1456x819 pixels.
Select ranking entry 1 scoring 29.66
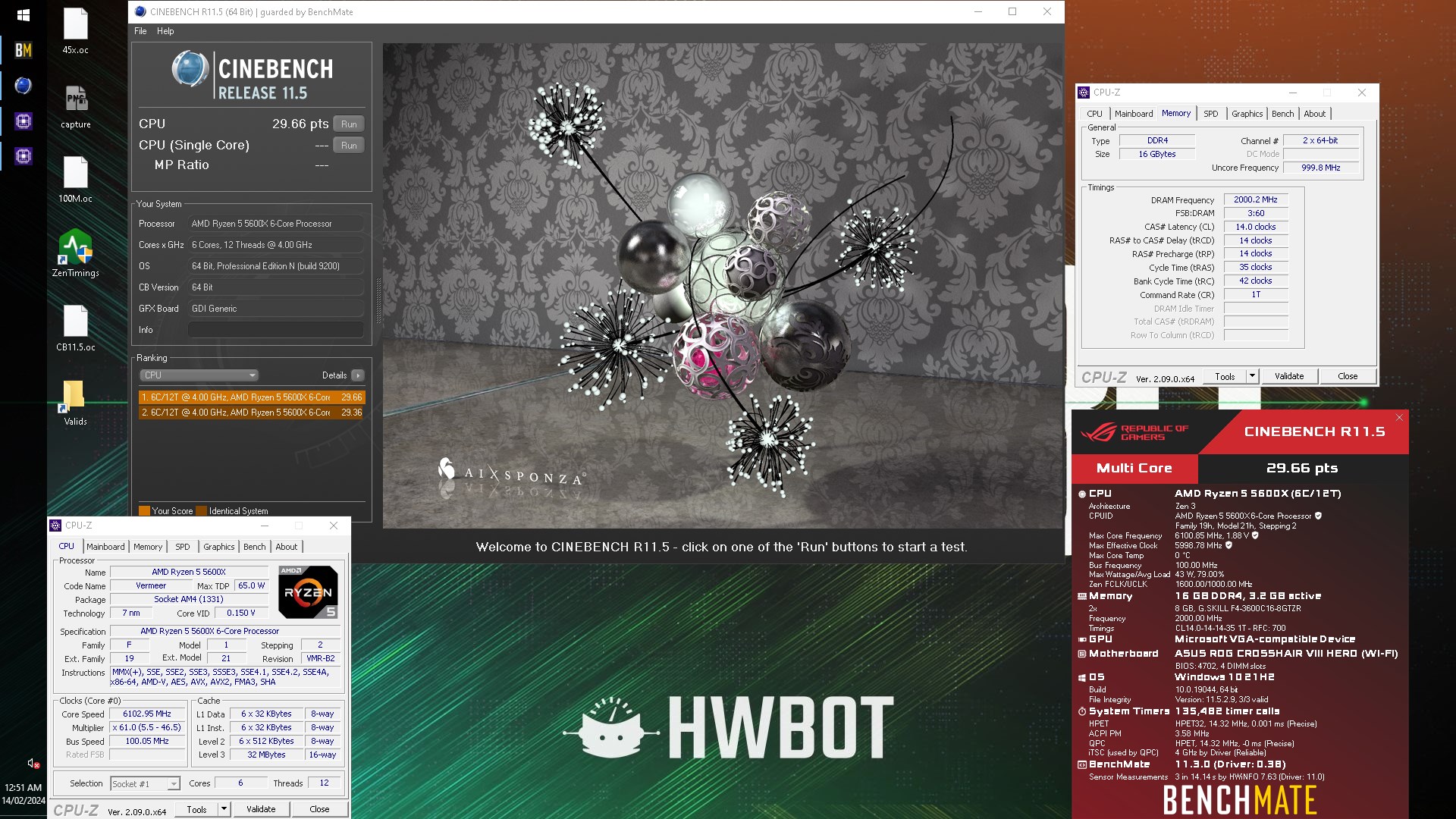click(252, 397)
